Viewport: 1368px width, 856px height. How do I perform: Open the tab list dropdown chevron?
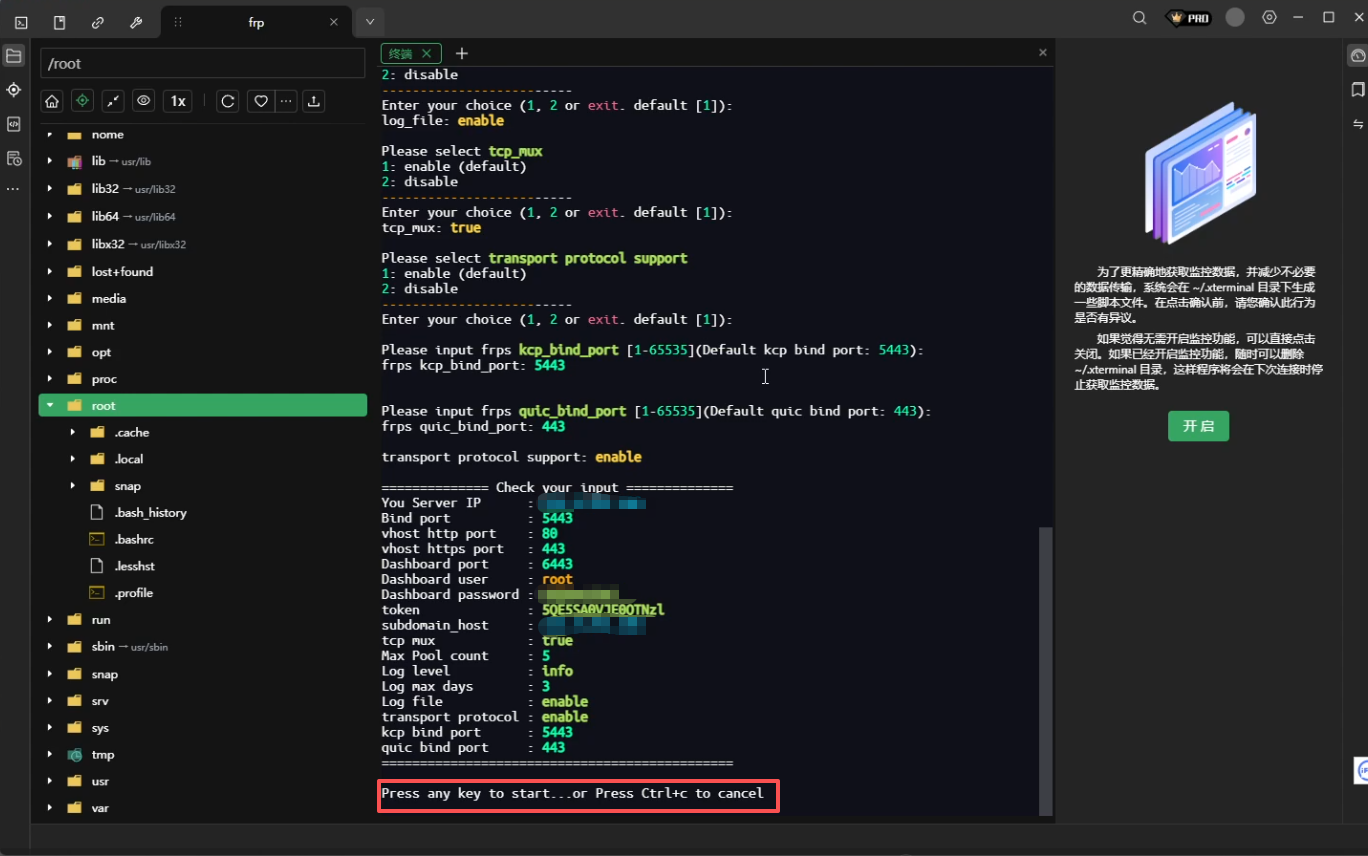pyautogui.click(x=370, y=22)
